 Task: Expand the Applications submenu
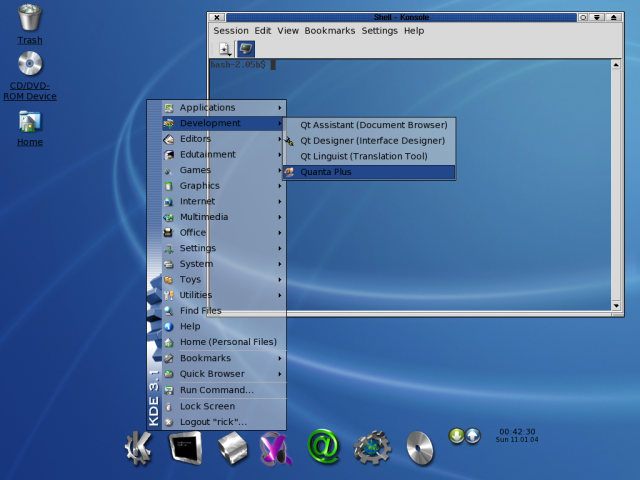tap(224, 108)
